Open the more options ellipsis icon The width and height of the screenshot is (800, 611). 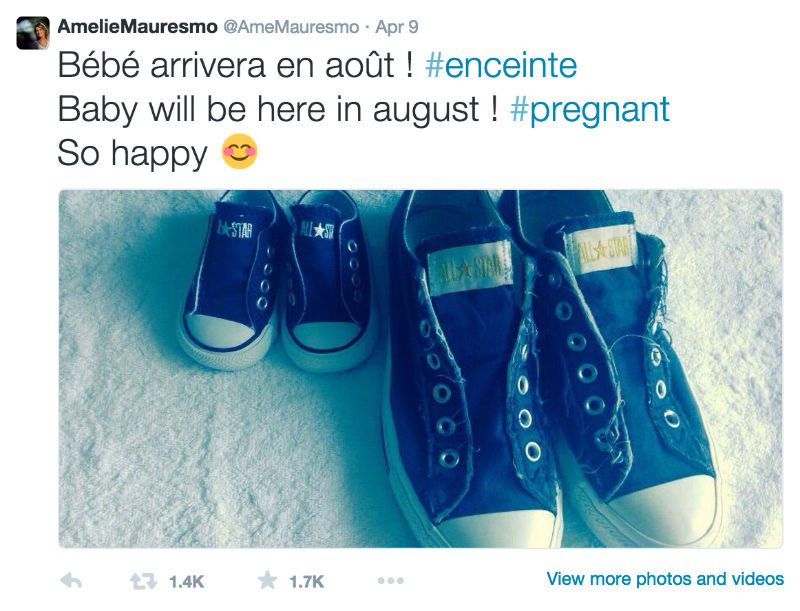click(x=391, y=581)
